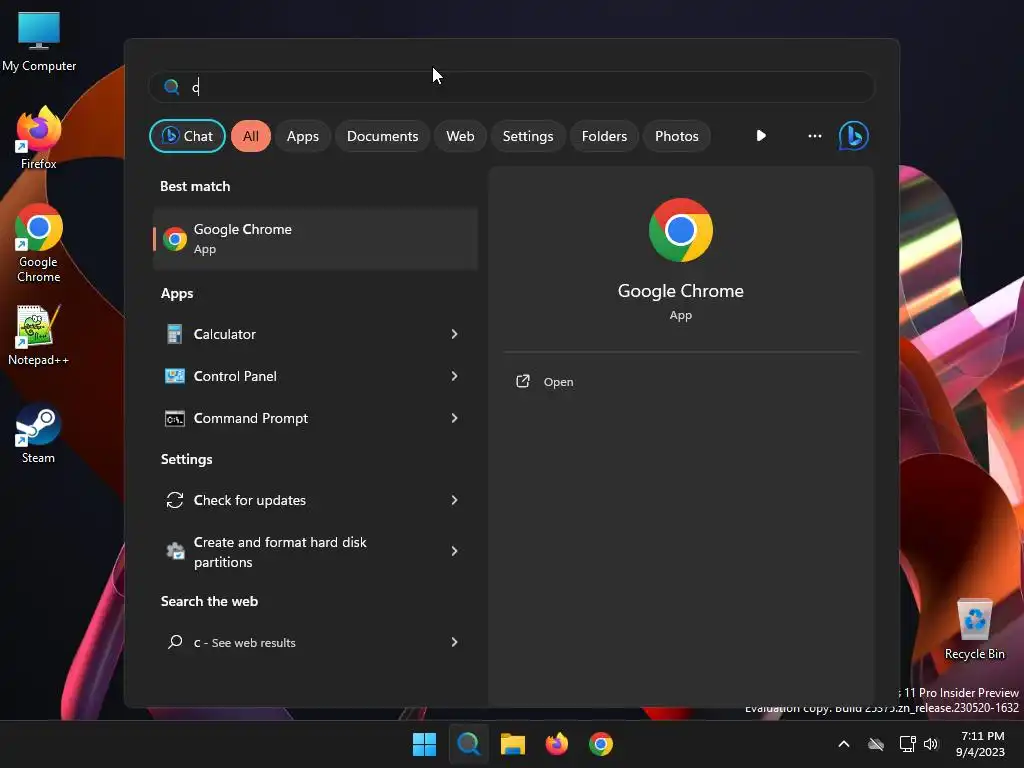Click the Control Panel icon

click(174, 376)
